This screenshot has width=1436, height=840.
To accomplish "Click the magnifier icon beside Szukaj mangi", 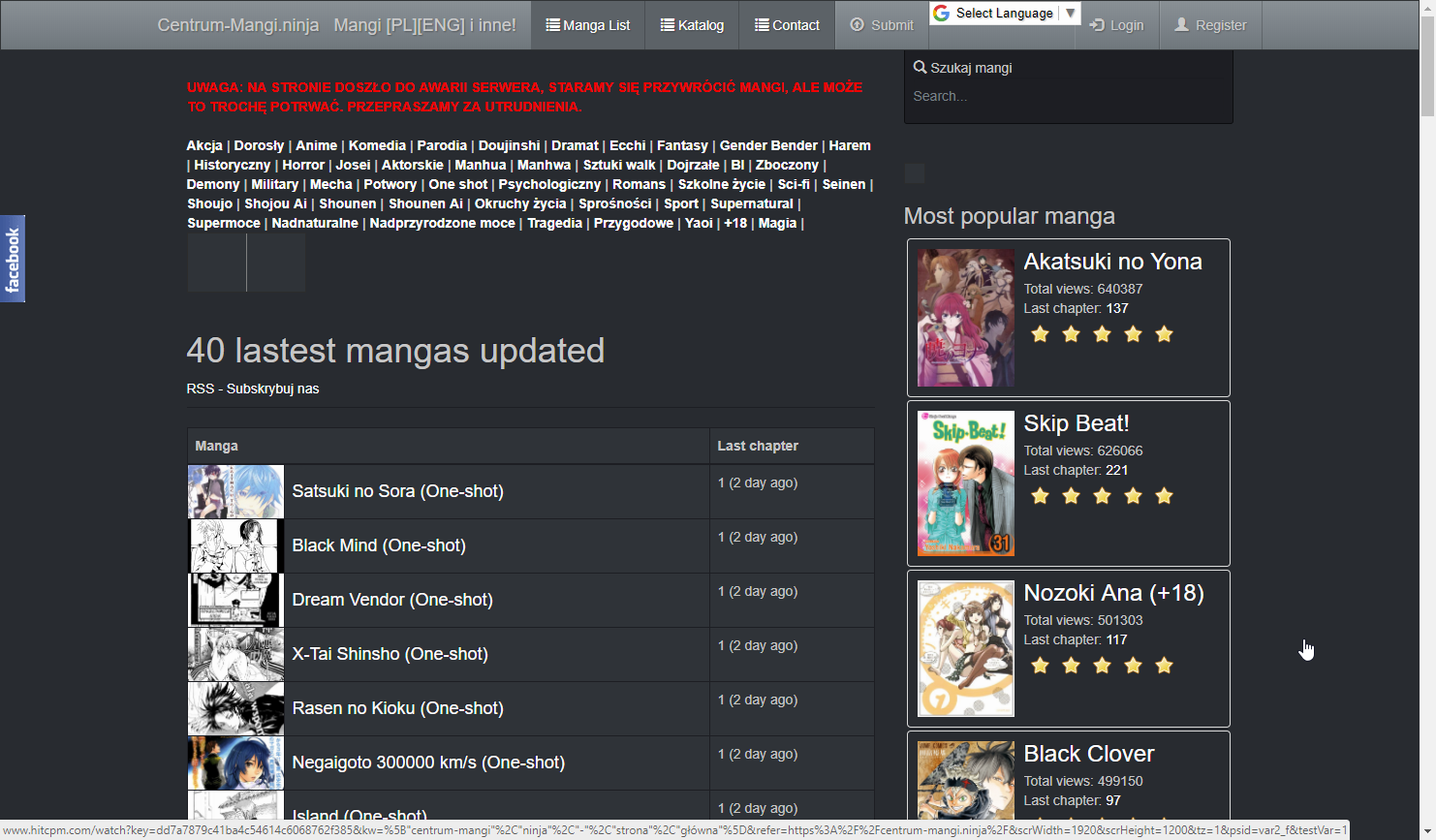I will point(920,68).
